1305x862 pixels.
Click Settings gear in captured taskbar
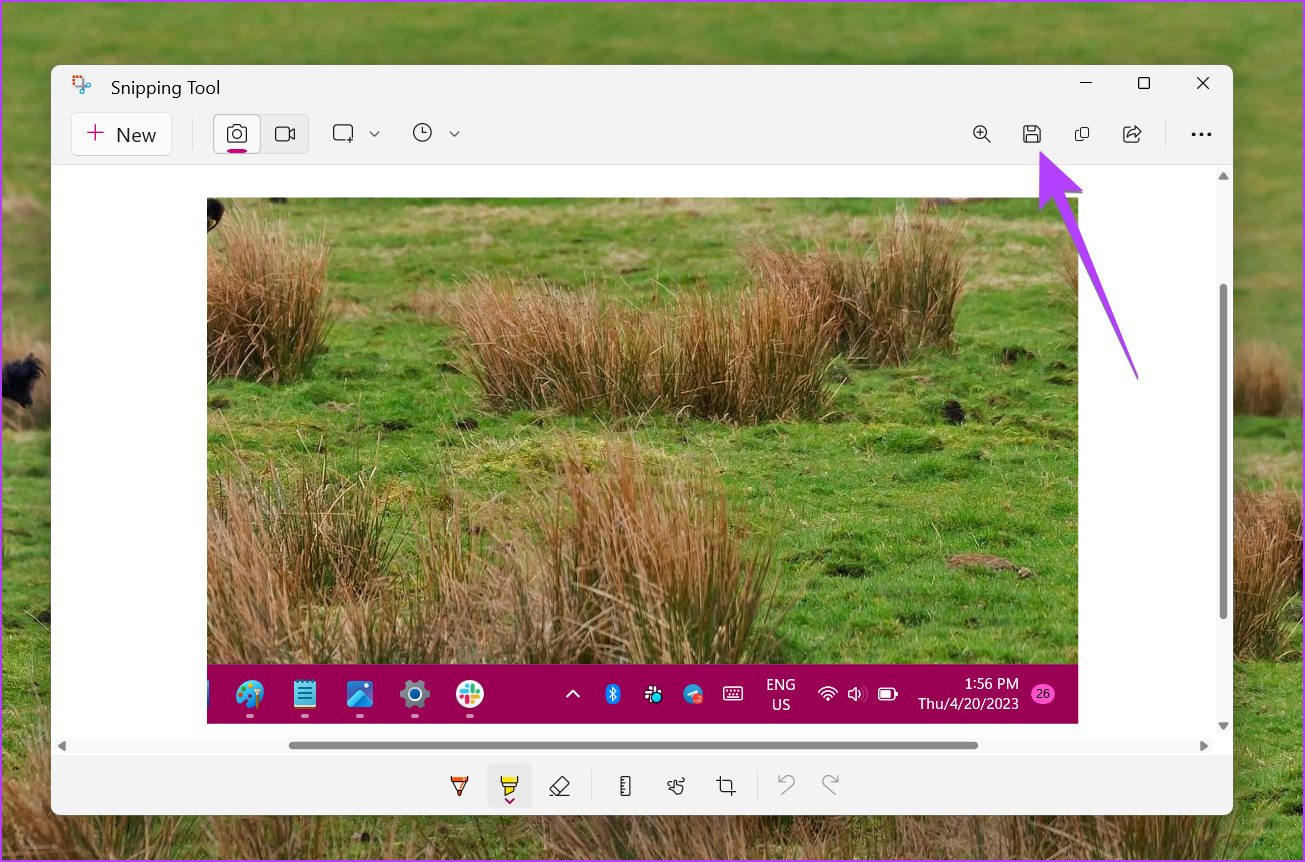click(415, 694)
